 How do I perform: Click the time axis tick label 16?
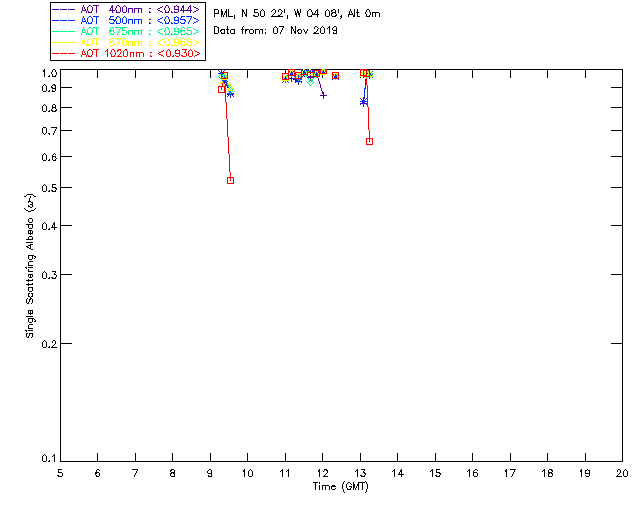click(473, 474)
